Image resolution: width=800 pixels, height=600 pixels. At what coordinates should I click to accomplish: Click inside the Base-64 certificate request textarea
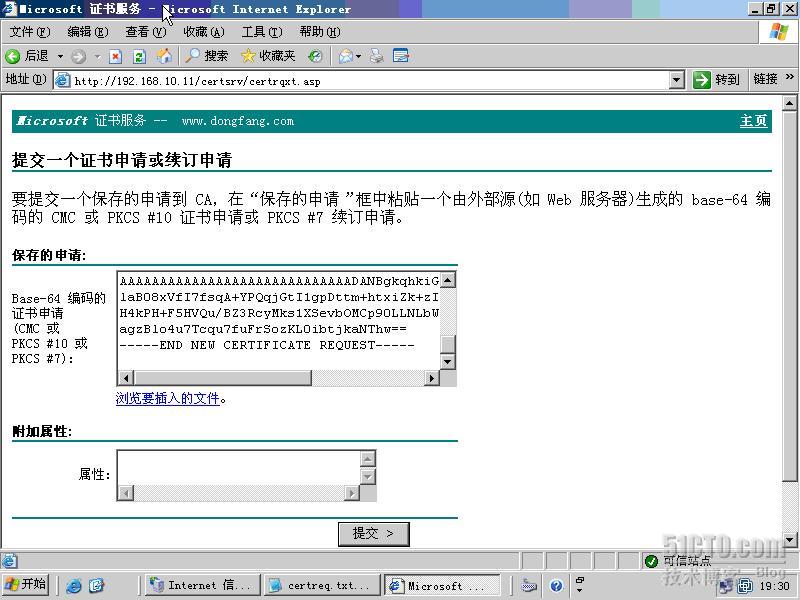click(x=279, y=321)
